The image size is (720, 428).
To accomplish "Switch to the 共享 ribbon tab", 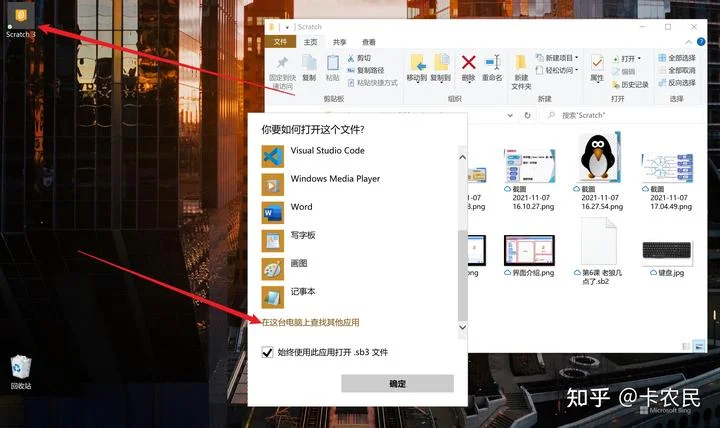I will (340, 42).
